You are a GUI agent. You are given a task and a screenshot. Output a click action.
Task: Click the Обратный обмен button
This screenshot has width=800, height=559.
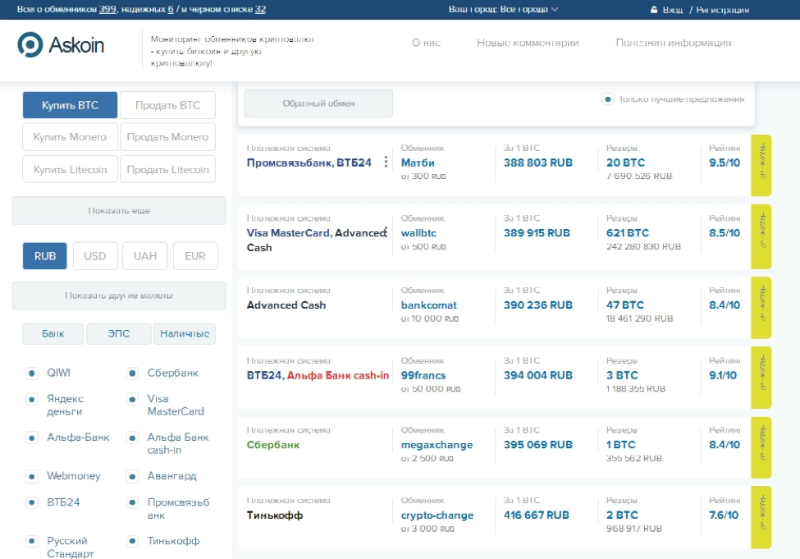[318, 103]
